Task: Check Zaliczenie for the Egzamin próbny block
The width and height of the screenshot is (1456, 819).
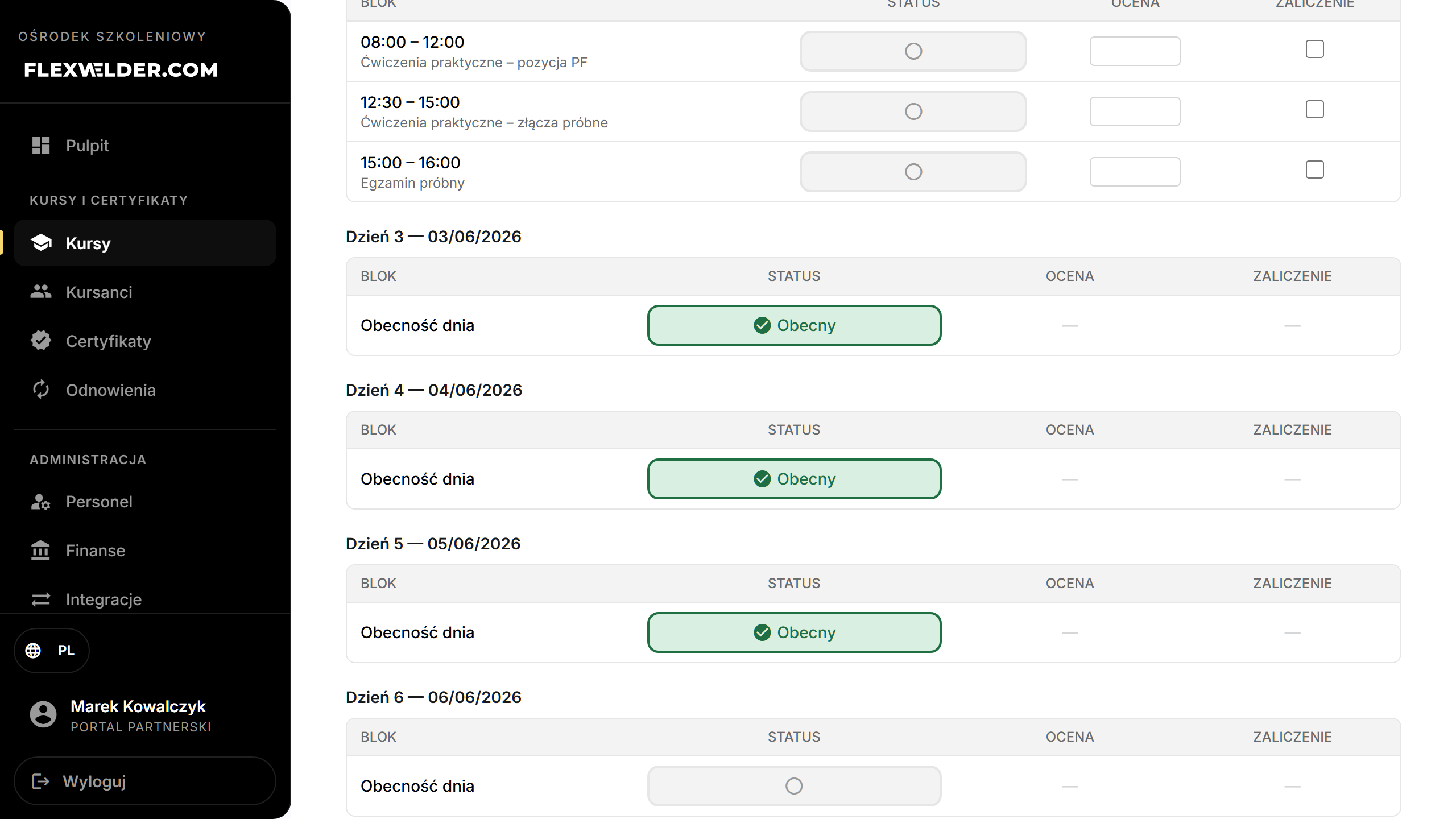Action: click(x=1314, y=169)
